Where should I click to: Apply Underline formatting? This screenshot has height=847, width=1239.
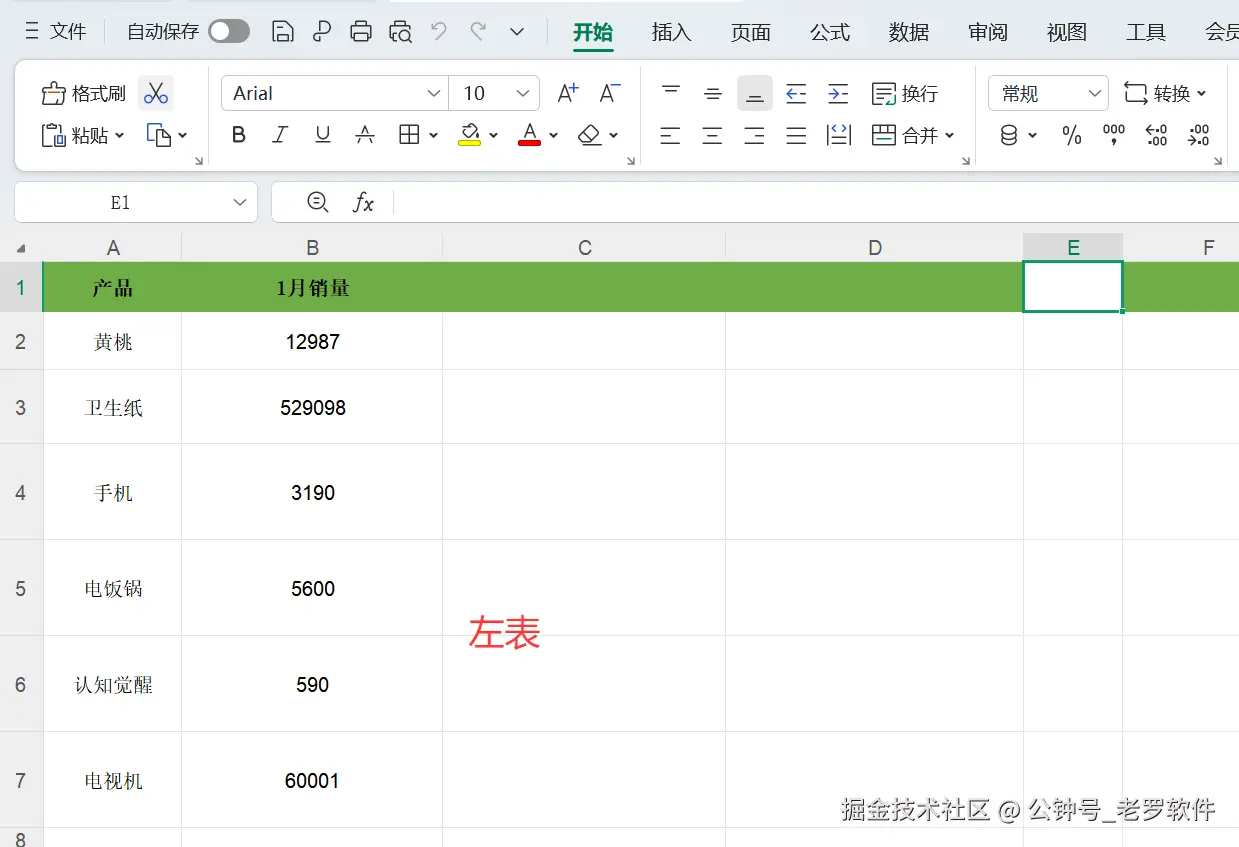tap(322, 135)
